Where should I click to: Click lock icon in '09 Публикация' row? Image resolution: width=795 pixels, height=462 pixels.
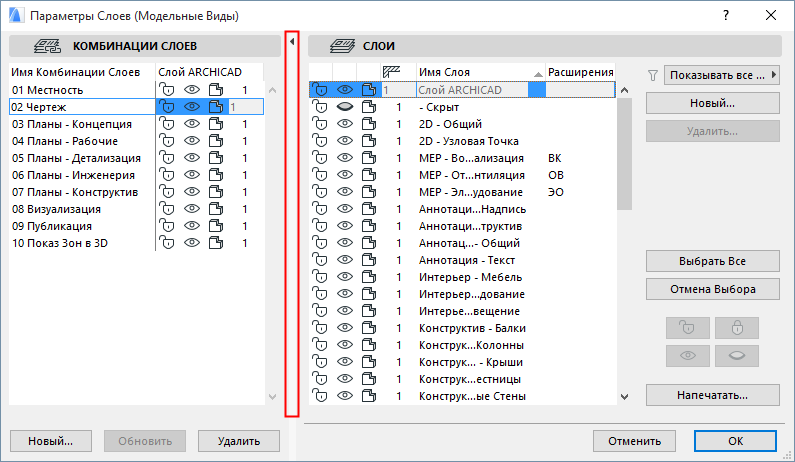point(166,226)
